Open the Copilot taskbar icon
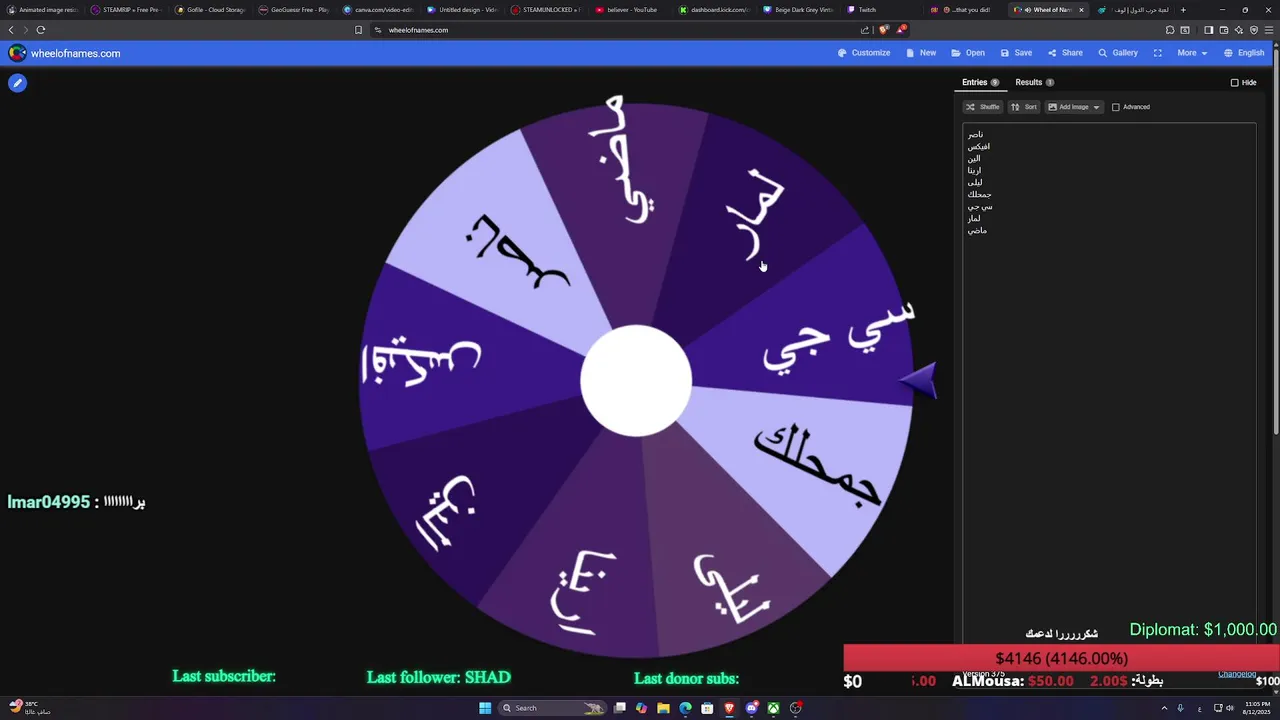Image resolution: width=1280 pixels, height=720 pixels. (x=641, y=708)
